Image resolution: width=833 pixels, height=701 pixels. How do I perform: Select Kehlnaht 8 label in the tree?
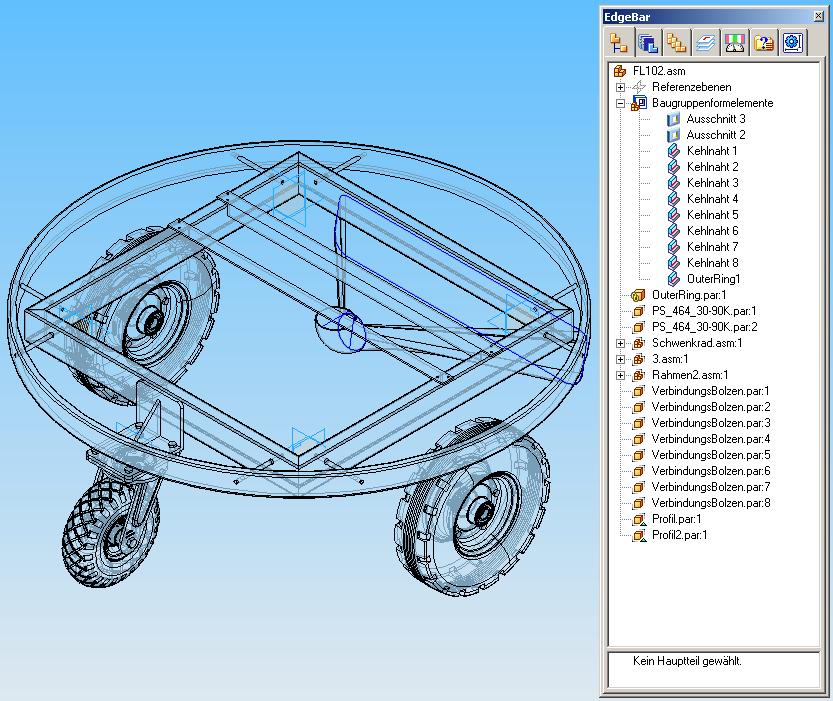pos(712,263)
